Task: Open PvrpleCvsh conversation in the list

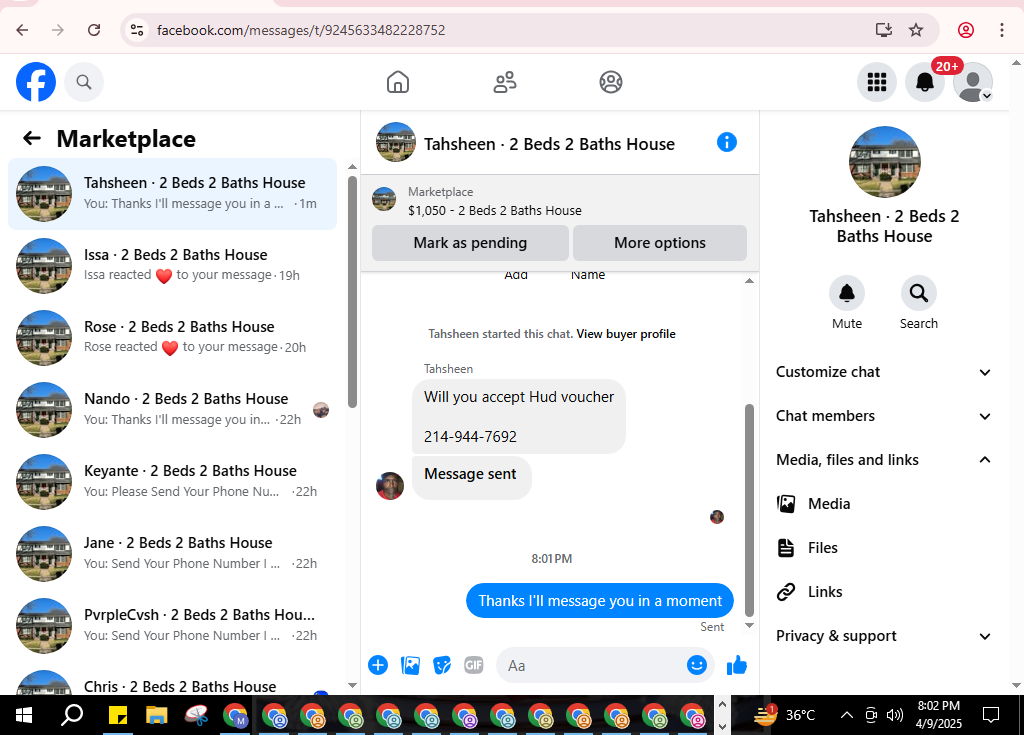Action: tap(172, 626)
